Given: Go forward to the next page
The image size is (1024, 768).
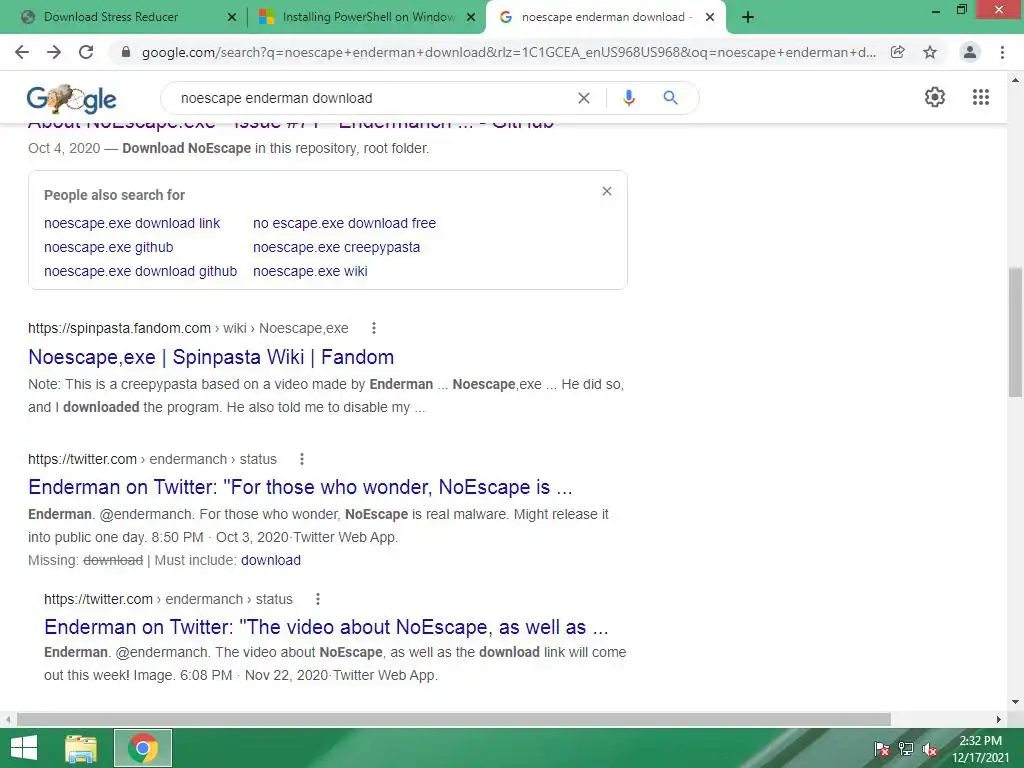Looking at the screenshot, I should coord(54,52).
